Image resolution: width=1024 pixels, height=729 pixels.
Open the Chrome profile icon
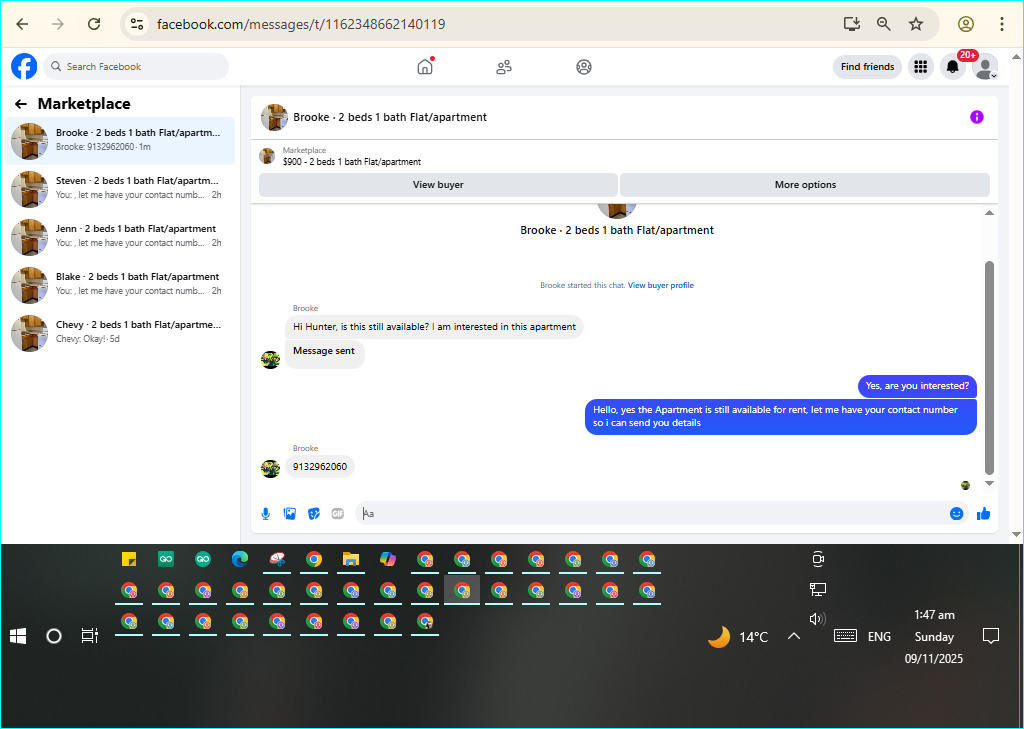pos(966,24)
